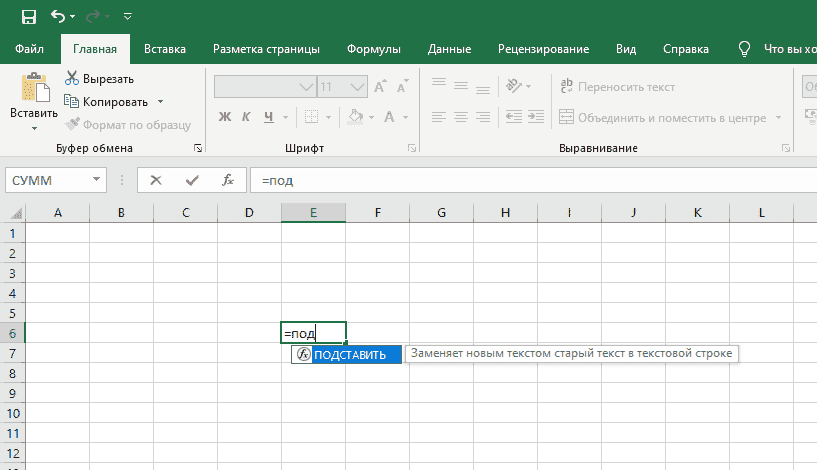Toggle italic formatting (К)
The height and width of the screenshot is (470, 817).
coord(247,118)
